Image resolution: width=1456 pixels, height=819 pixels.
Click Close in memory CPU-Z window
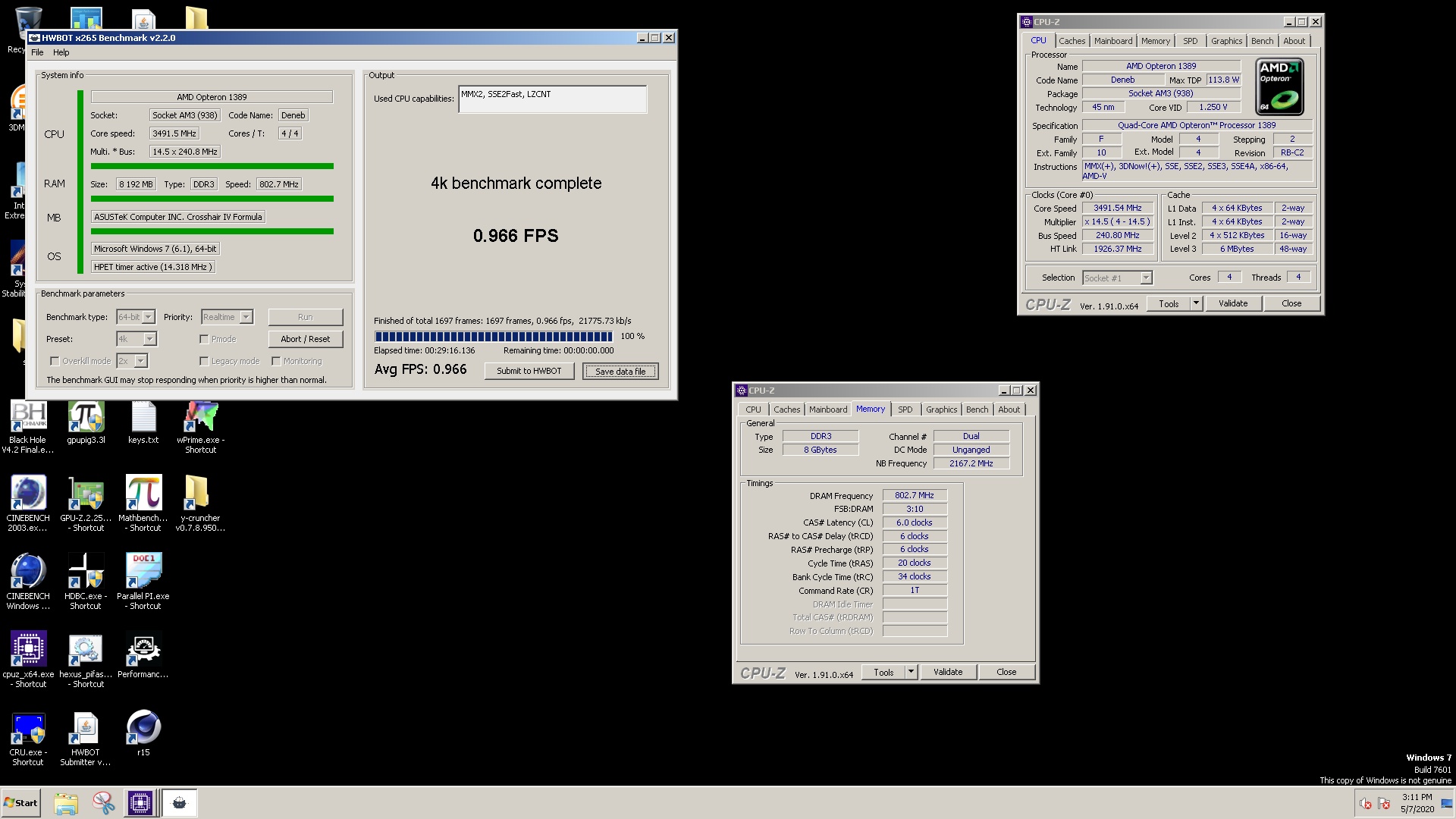click(1006, 672)
